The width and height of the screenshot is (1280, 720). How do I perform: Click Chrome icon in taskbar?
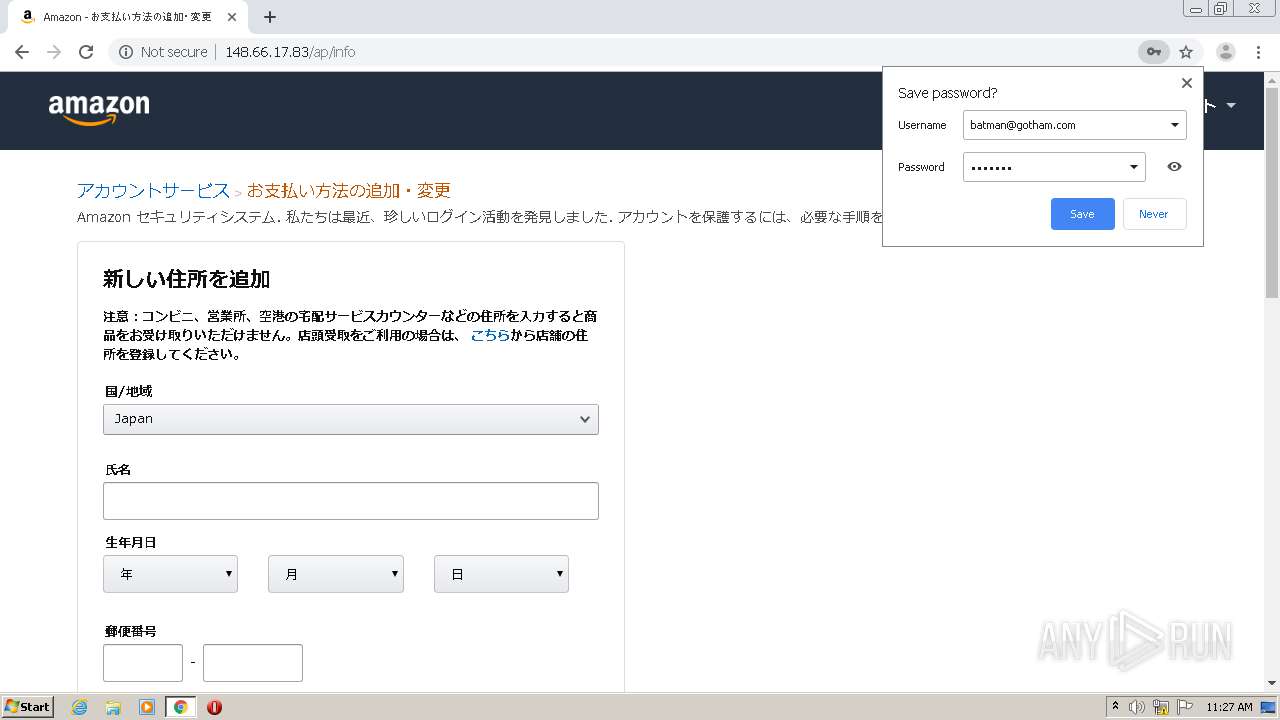point(180,707)
